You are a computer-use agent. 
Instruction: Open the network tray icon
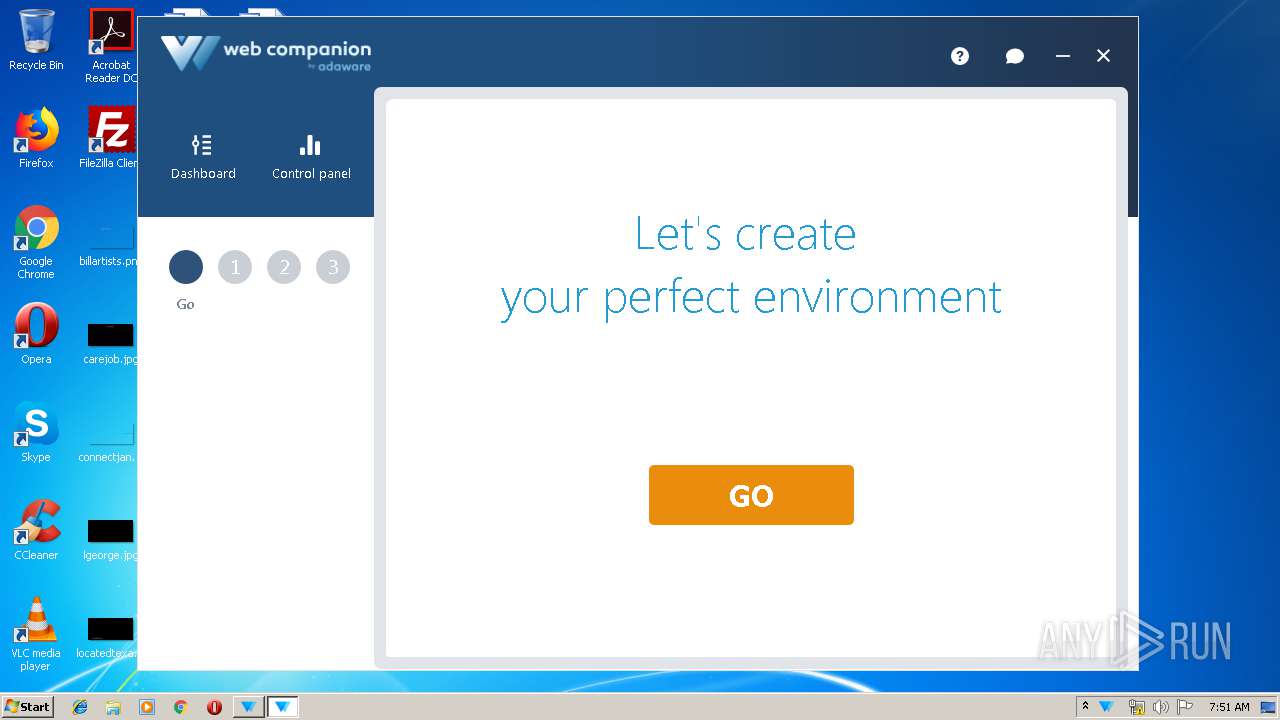tap(1136, 707)
